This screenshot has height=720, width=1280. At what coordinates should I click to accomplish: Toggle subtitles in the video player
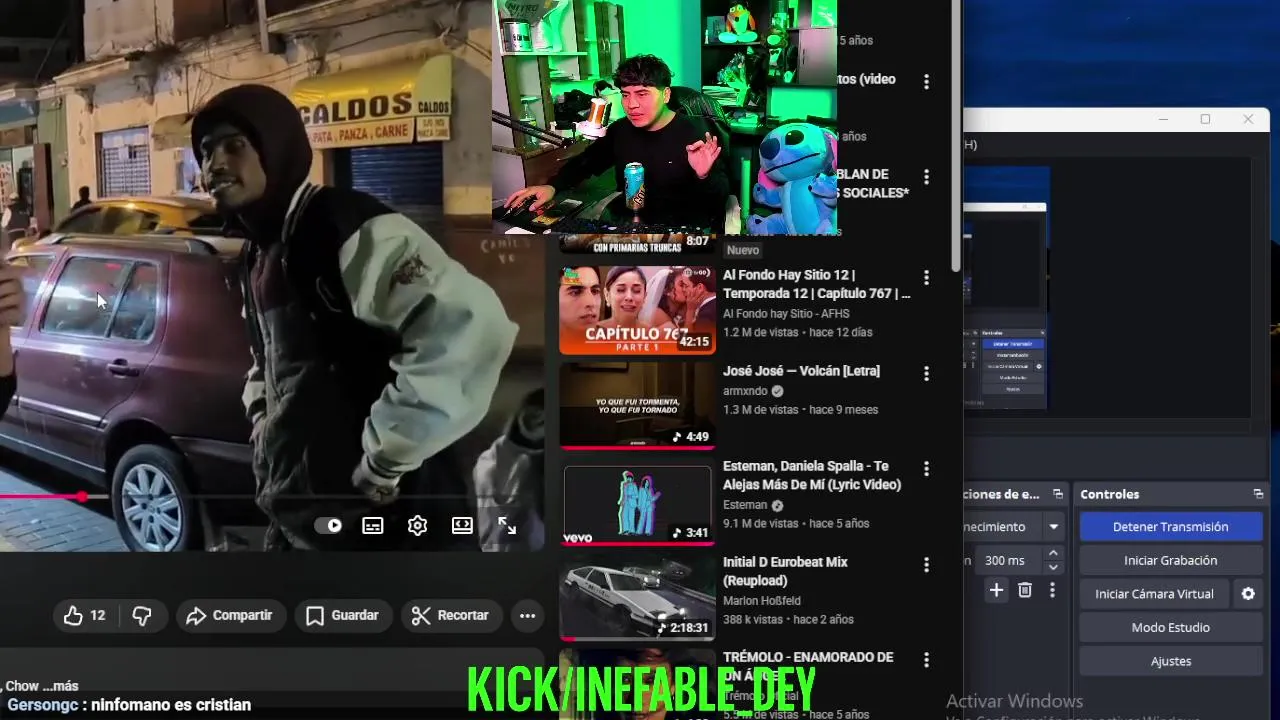[x=372, y=525]
